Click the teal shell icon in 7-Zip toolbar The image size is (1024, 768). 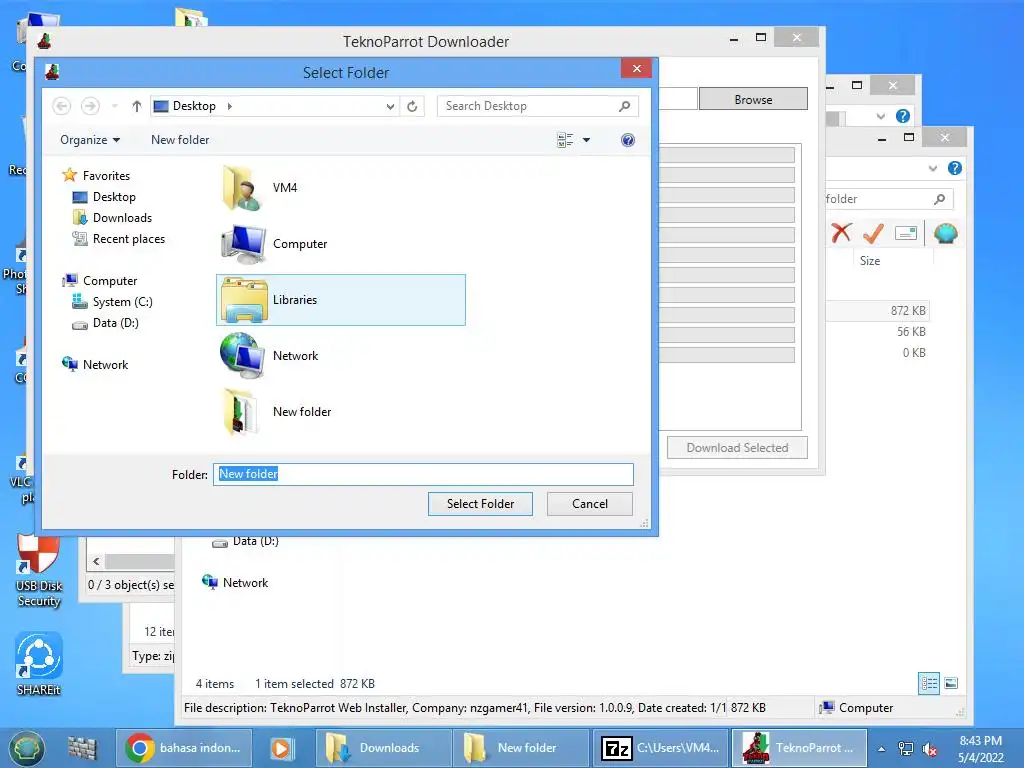(945, 232)
